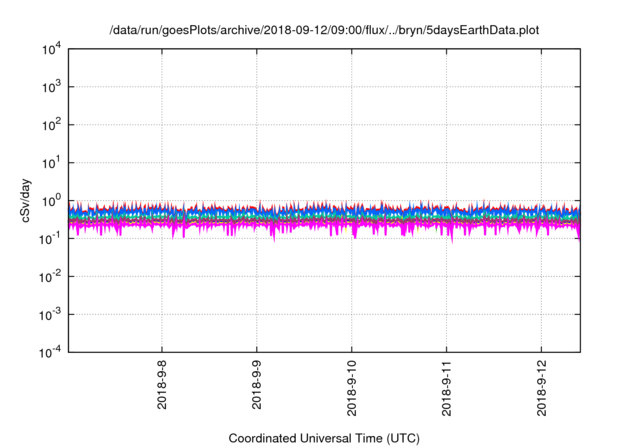The image size is (640, 448).
Task: Click the 2018-9-8 date tick label
Action: coord(162,384)
